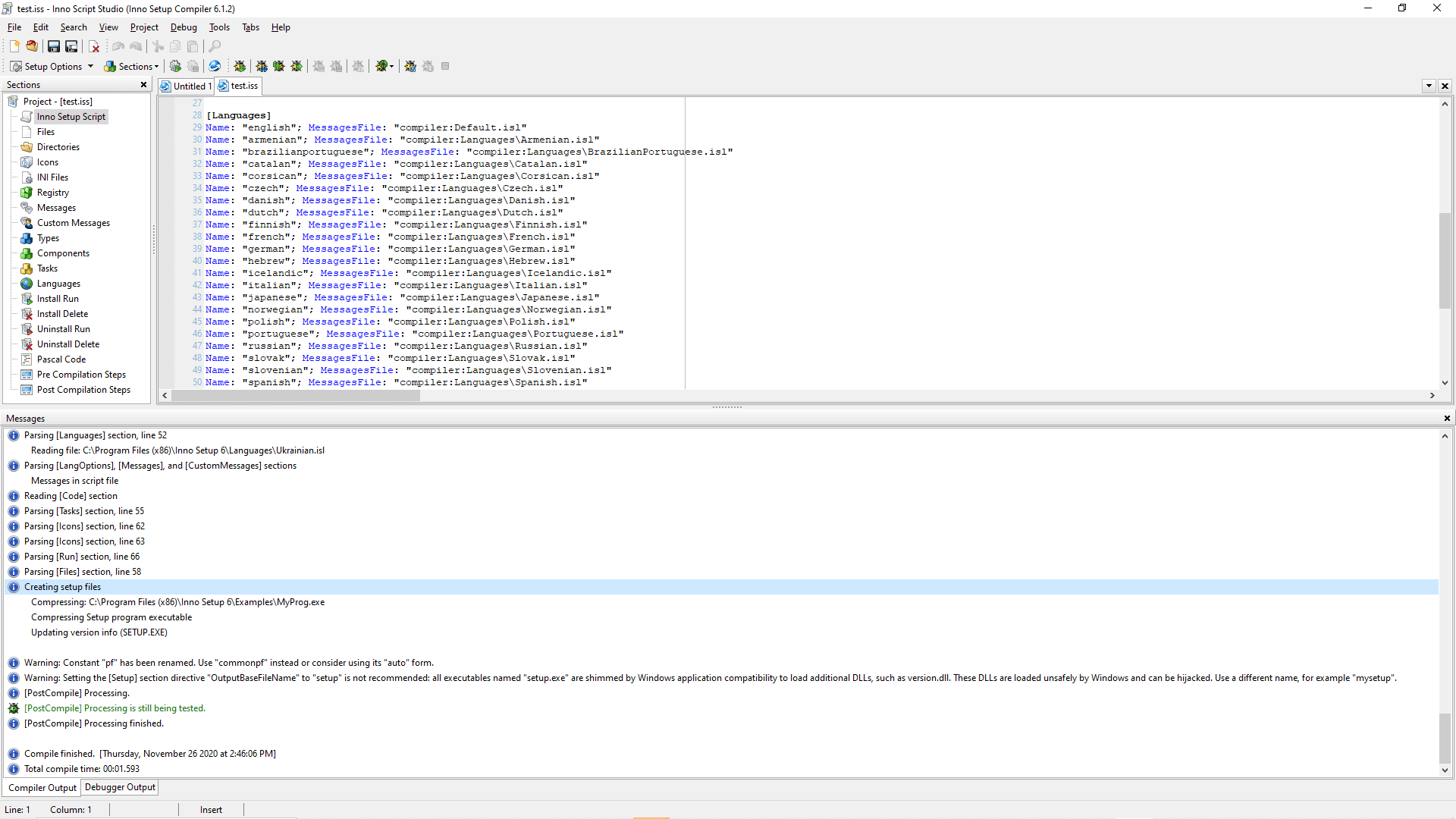1456x819 pixels.
Task: Close the Sections panel
Action: pos(143,85)
